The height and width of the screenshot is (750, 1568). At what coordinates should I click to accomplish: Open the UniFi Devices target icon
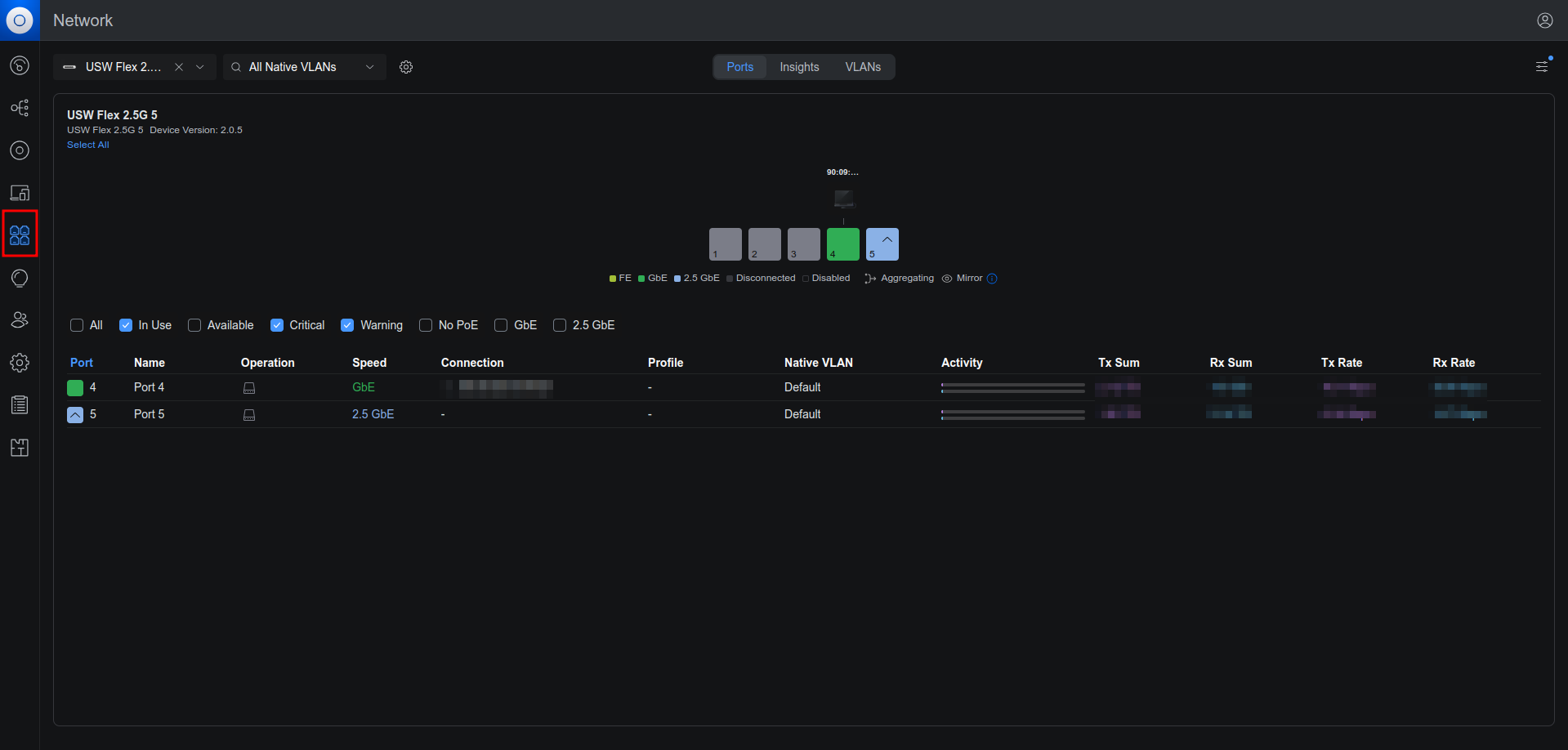click(20, 150)
